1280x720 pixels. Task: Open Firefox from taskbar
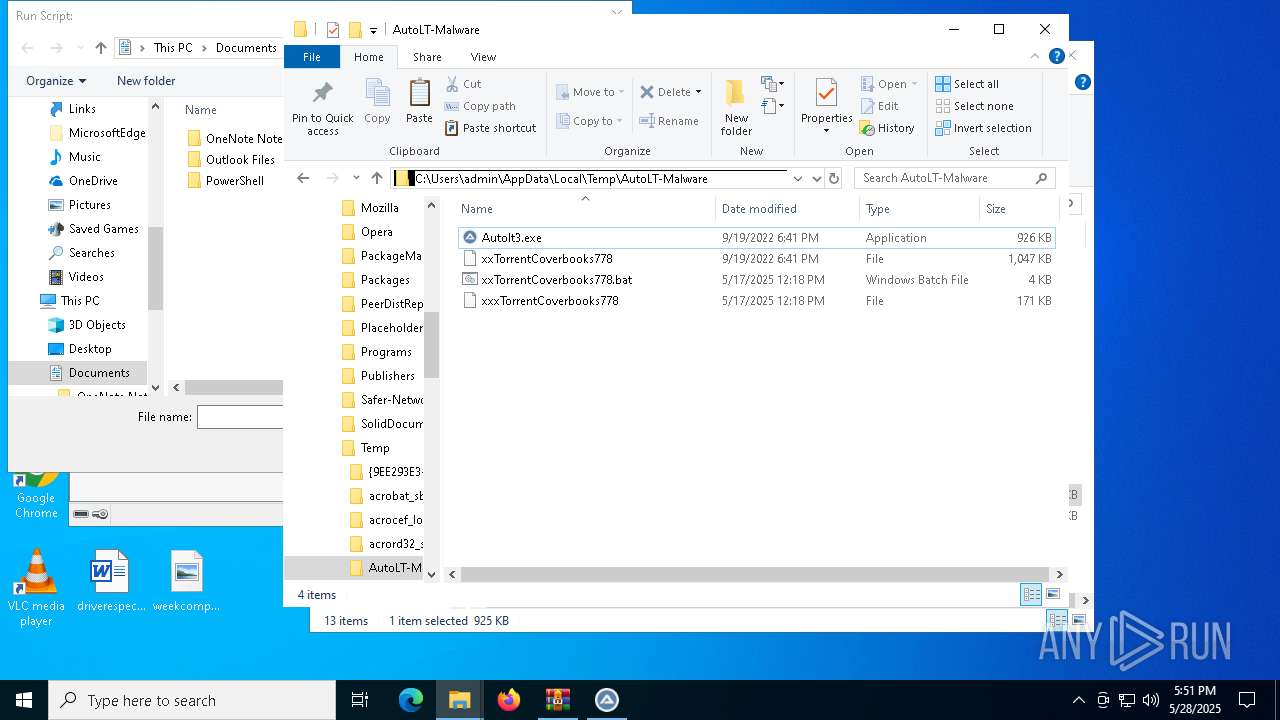point(509,700)
